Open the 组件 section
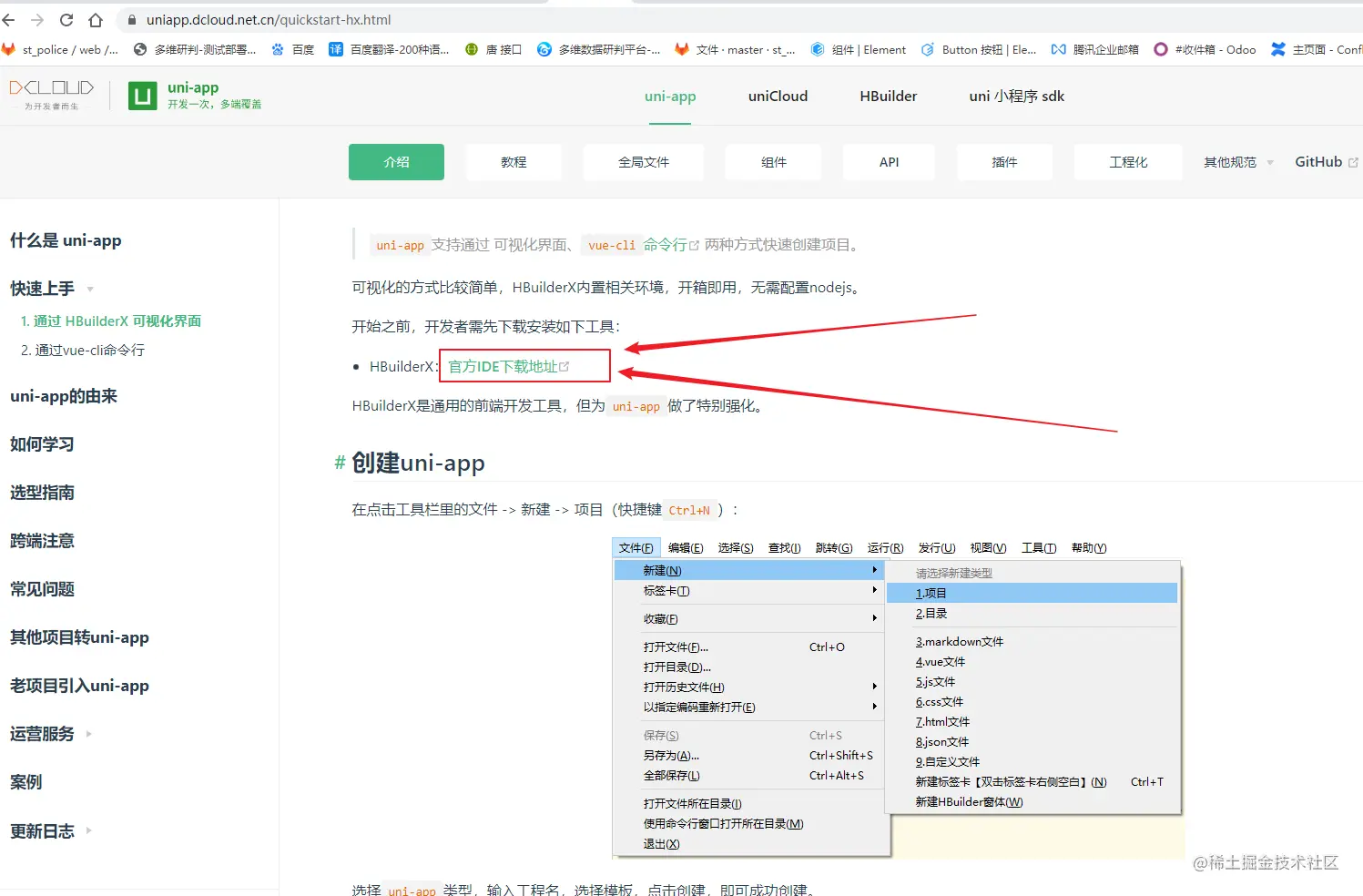The image size is (1363, 896). point(773,162)
